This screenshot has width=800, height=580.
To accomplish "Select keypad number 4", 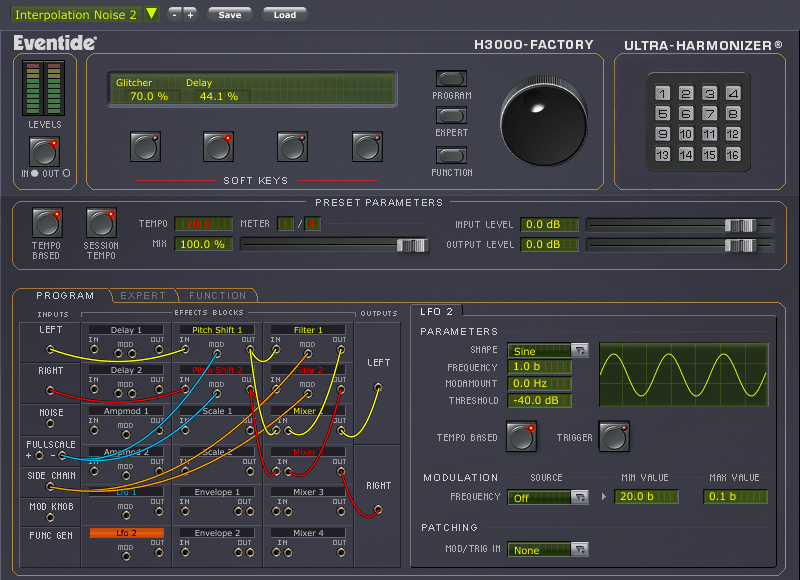I will click(x=733, y=93).
